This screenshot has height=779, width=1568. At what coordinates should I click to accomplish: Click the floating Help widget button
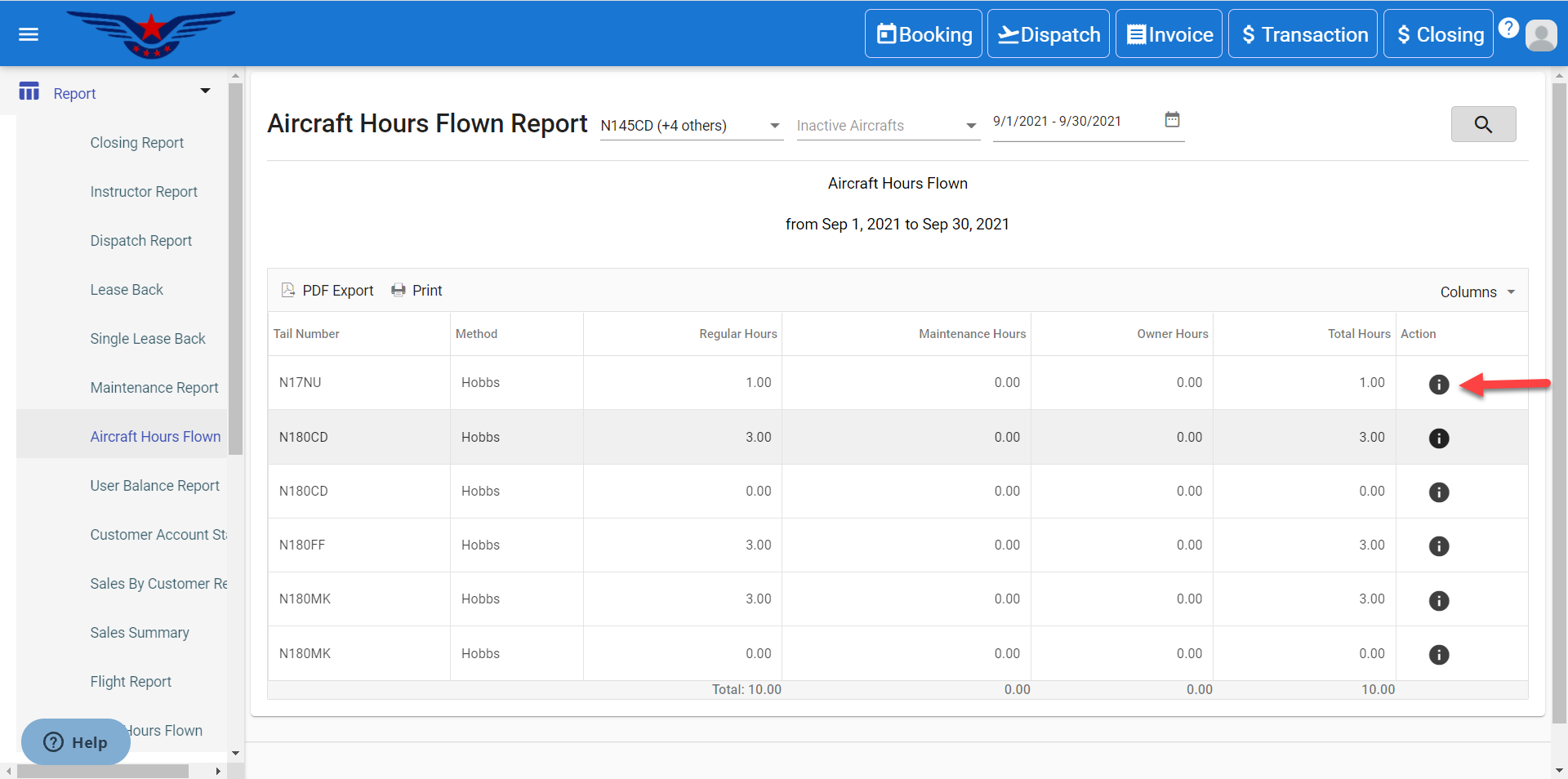pos(76,742)
